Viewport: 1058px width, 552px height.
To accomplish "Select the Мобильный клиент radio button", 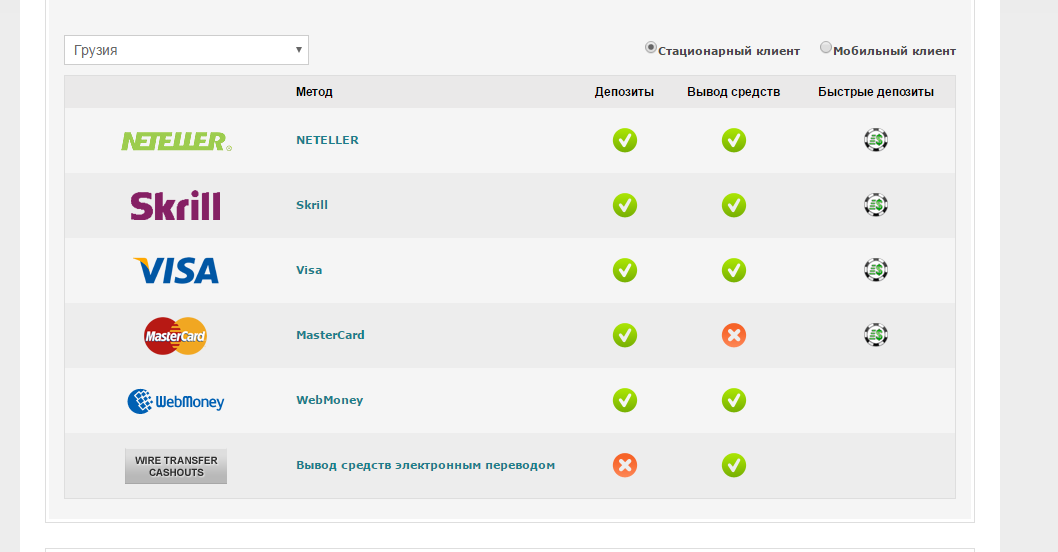I will pos(826,47).
